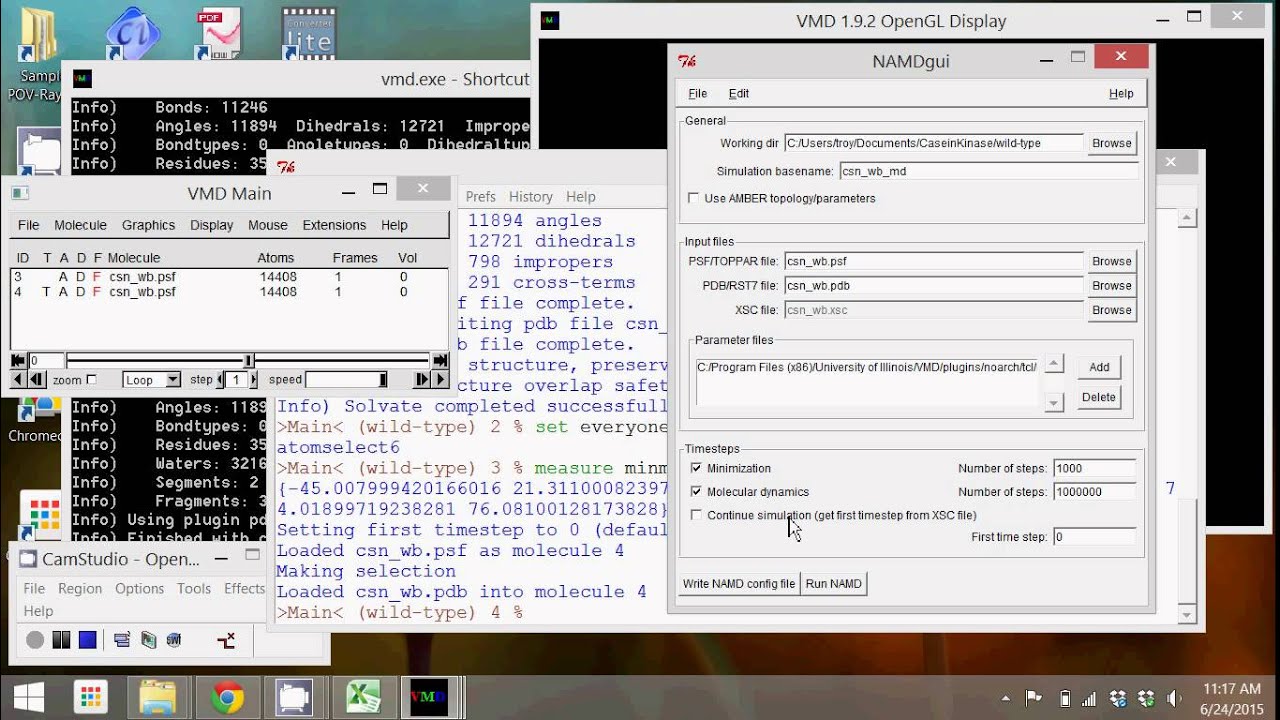The width and height of the screenshot is (1280, 720).
Task: Open NAMDgui File menu
Action: click(698, 93)
